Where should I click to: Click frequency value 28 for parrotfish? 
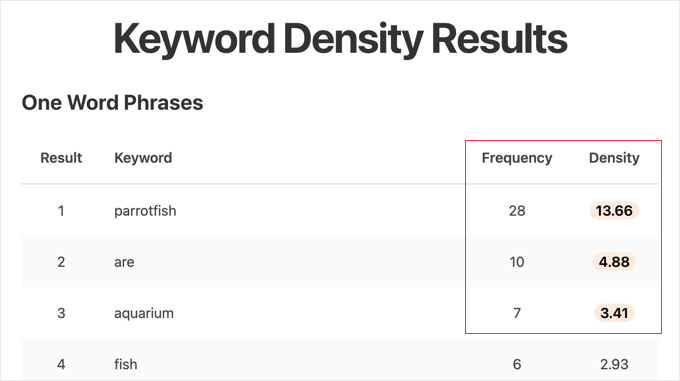point(517,211)
